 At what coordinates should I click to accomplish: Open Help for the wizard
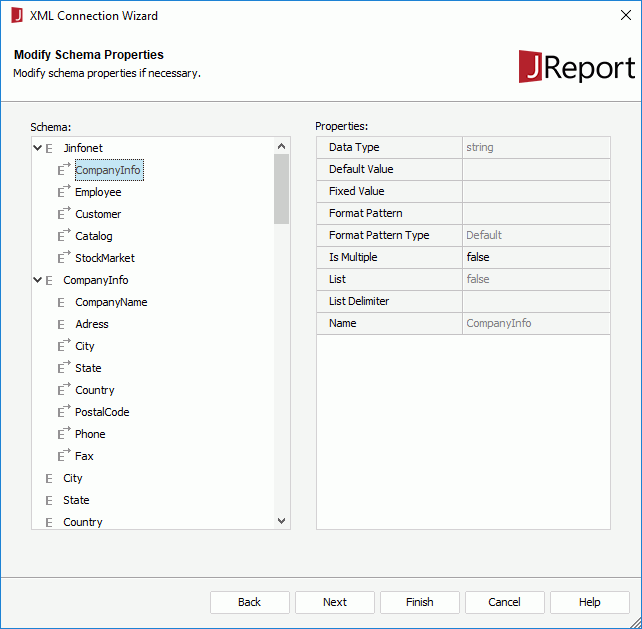590,602
